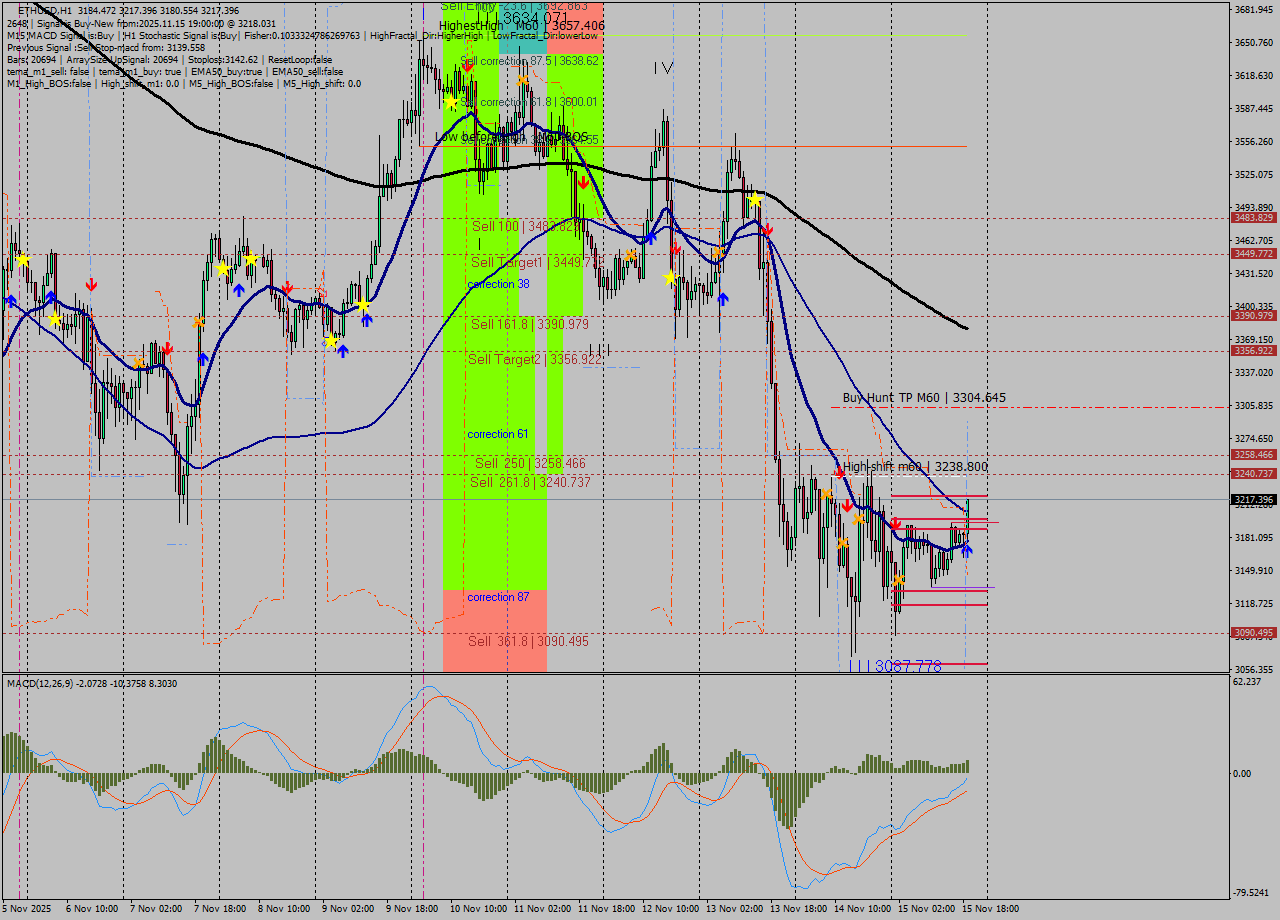This screenshot has width=1280, height=920.
Task: Click the orange star above High-shift m60 label
Action: 827,492
